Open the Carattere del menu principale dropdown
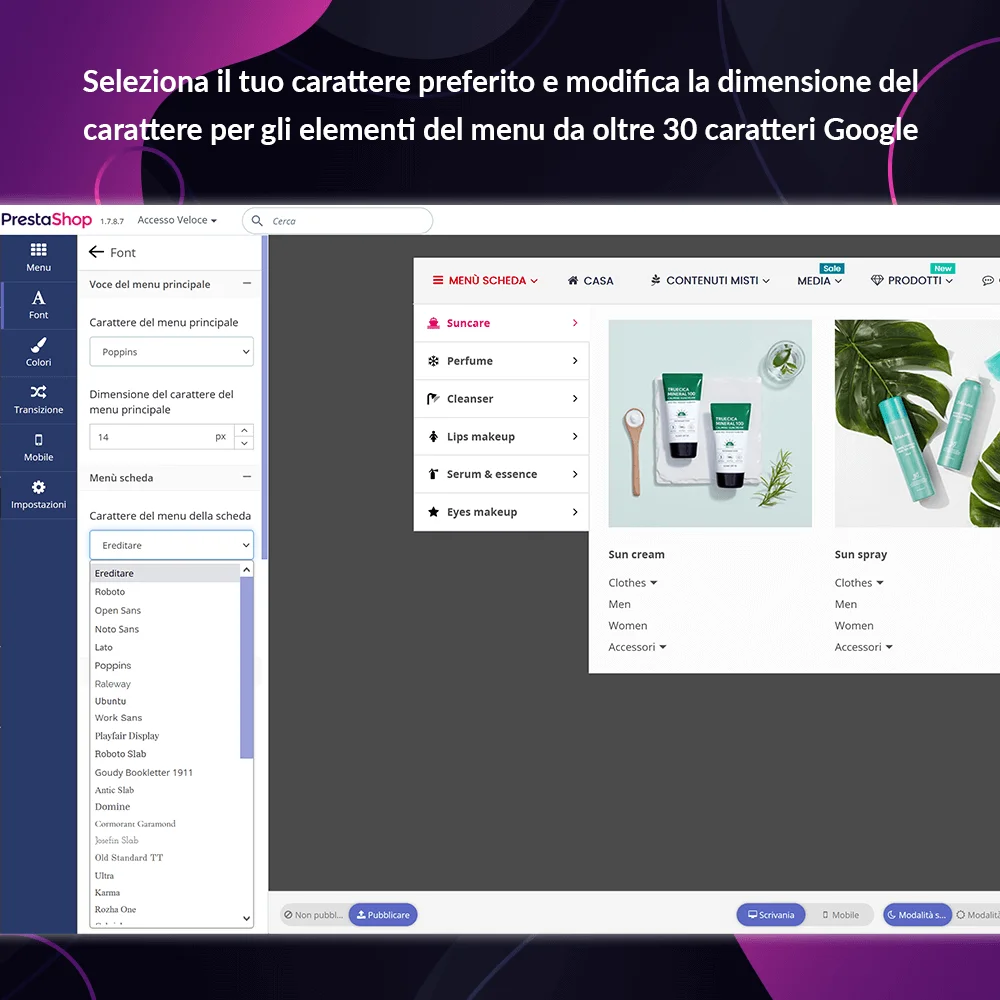Viewport: 1000px width, 1000px height. pos(170,351)
